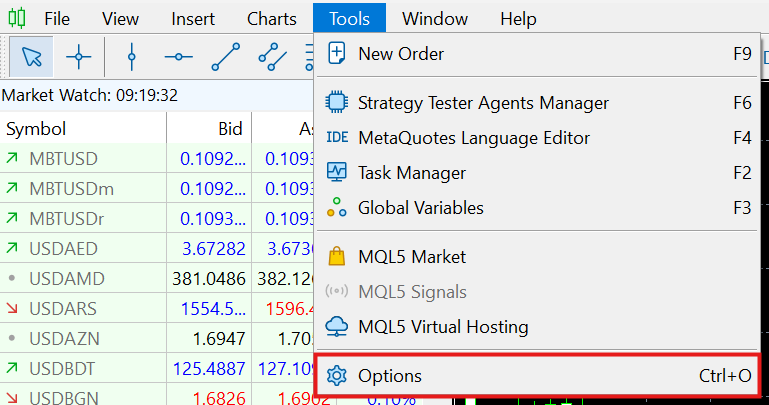Click the Market Watch title bar

coord(156,95)
